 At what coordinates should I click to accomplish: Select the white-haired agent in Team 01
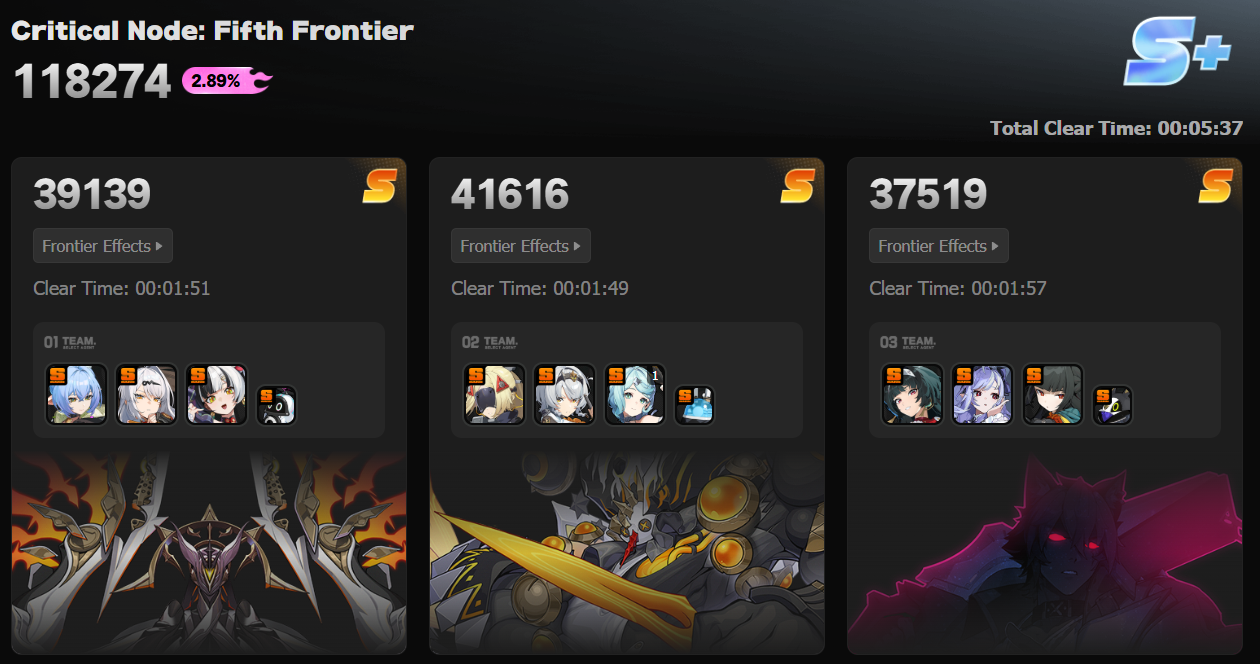pos(147,394)
